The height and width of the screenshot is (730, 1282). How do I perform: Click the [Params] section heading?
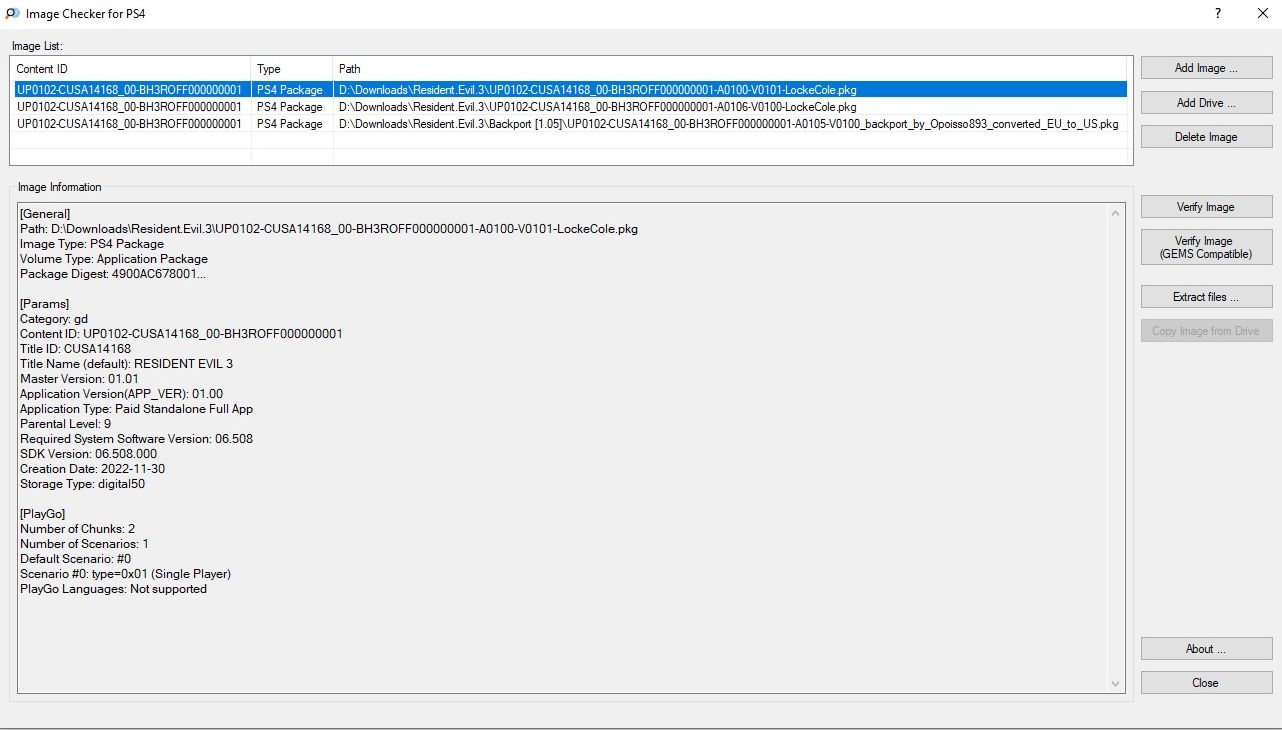[44, 304]
